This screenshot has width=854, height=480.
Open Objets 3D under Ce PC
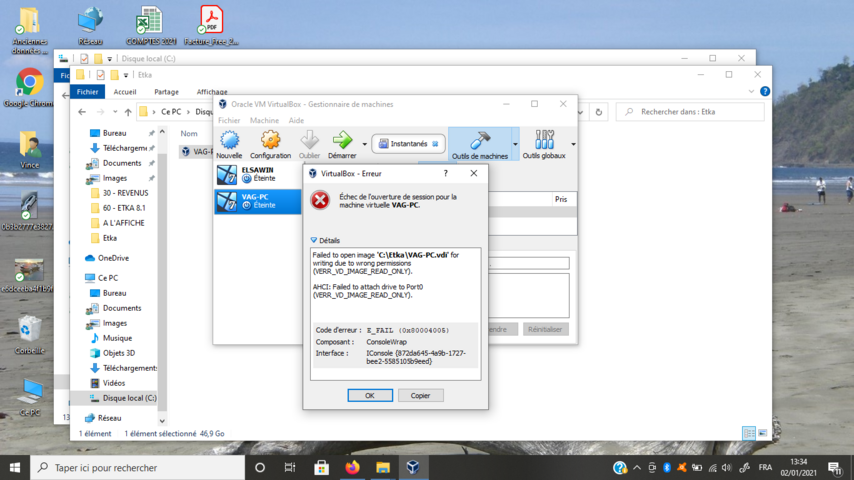[119, 353]
